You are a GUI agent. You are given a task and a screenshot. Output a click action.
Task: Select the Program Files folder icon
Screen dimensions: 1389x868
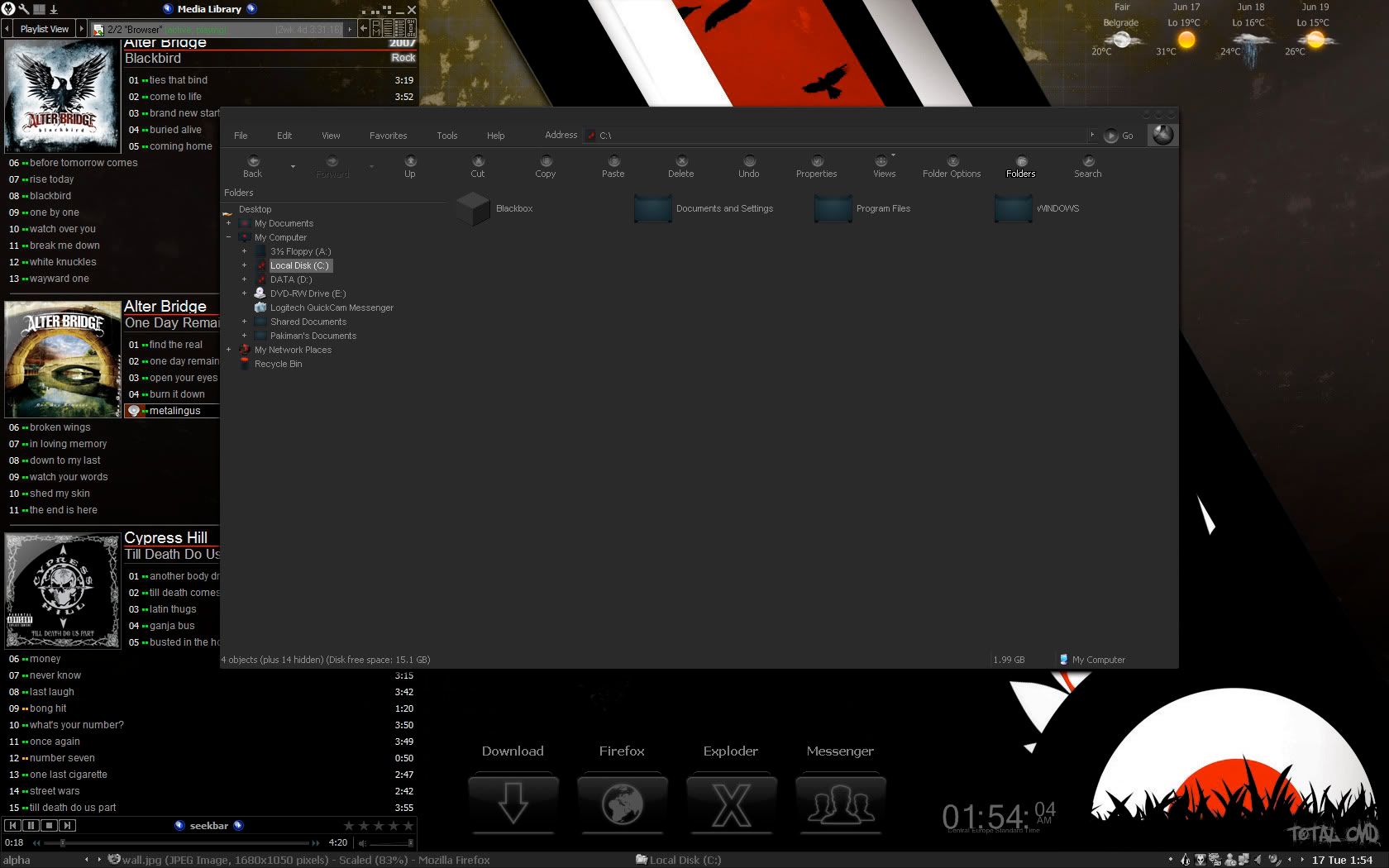point(833,208)
